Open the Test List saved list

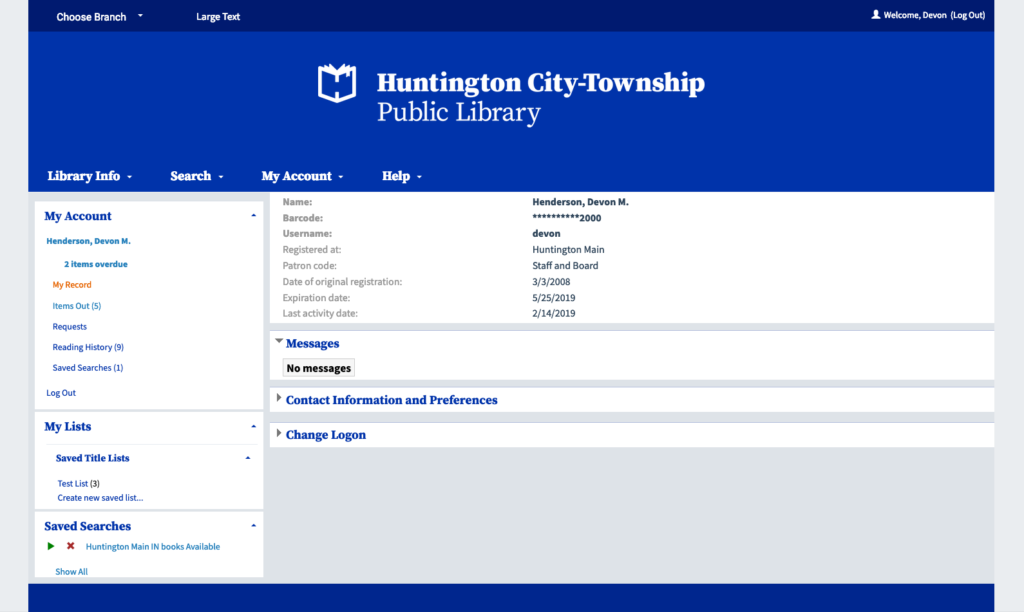pyautogui.click(x=72, y=483)
